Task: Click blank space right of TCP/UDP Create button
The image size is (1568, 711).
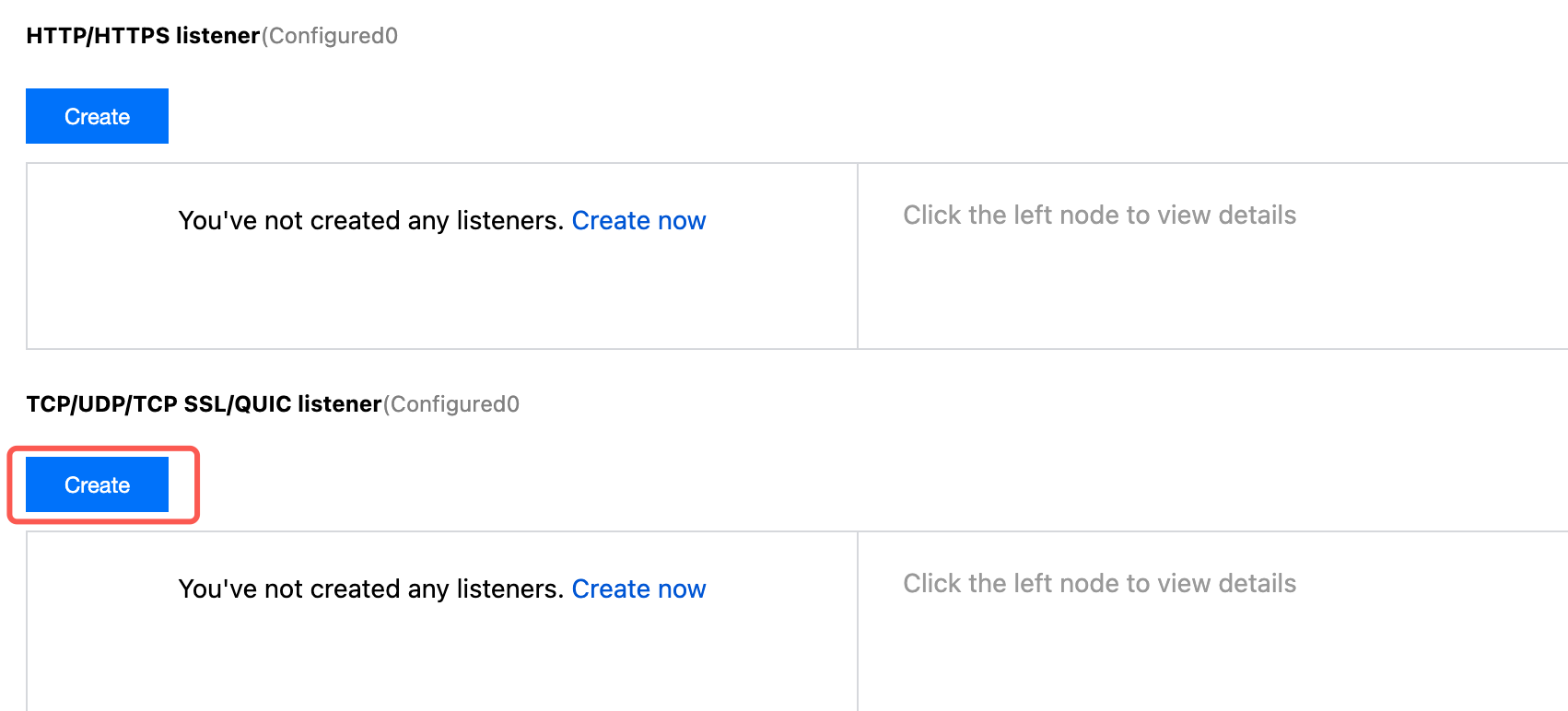Action: tap(553, 485)
